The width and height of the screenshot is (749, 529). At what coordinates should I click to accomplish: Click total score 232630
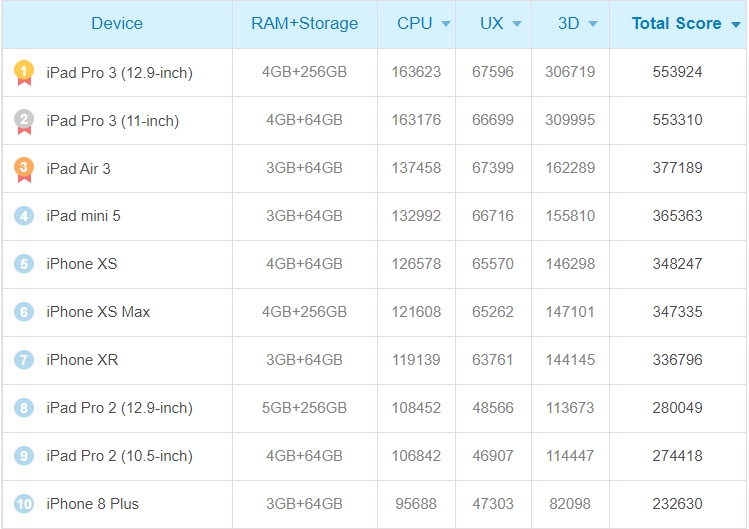677,504
